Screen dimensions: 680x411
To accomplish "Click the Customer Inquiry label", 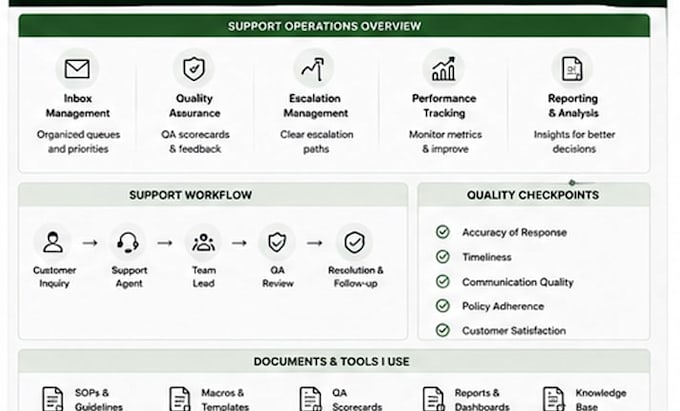I will point(54,277).
